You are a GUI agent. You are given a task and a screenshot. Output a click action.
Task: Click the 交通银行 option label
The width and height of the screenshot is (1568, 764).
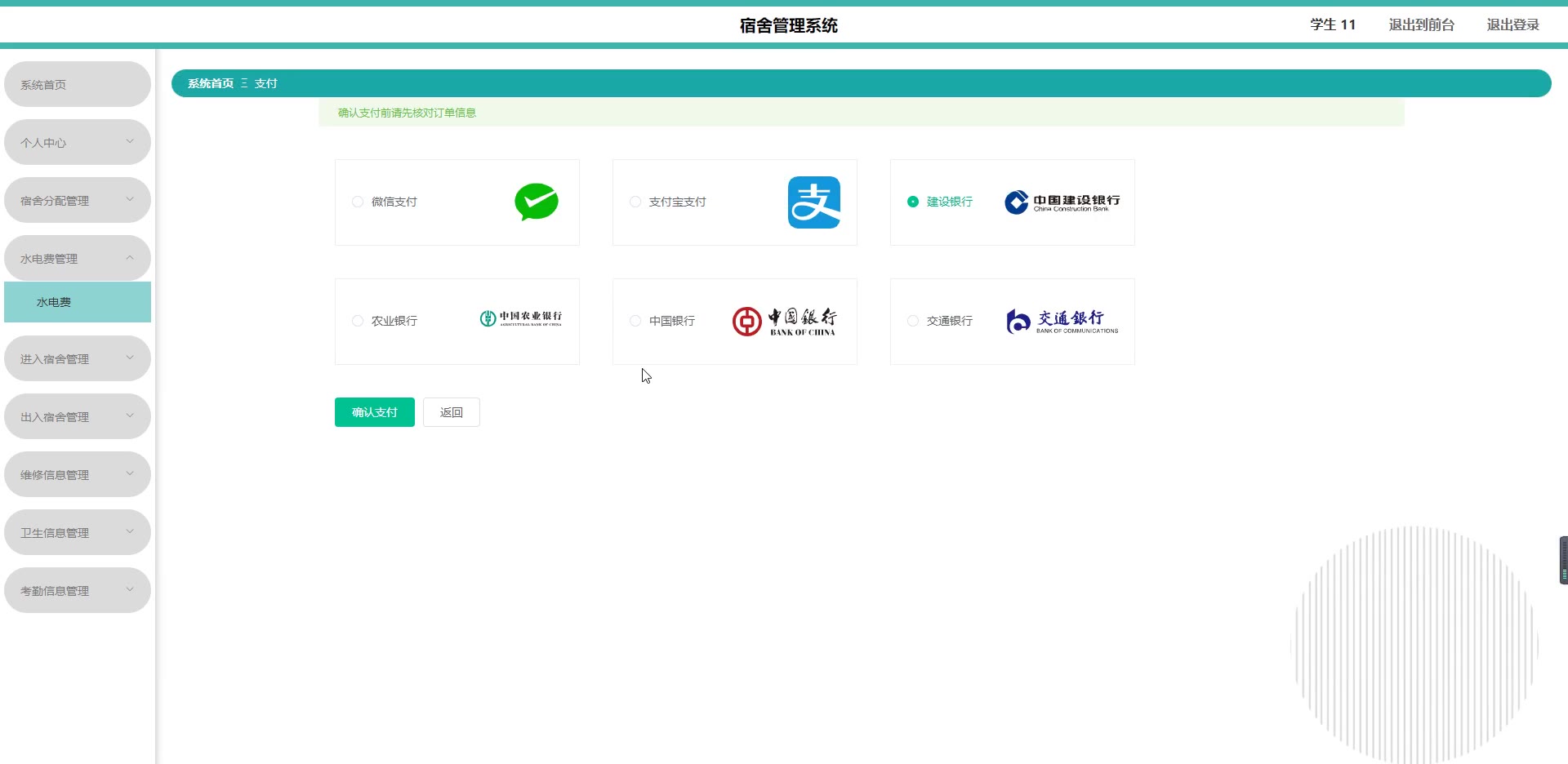(950, 321)
